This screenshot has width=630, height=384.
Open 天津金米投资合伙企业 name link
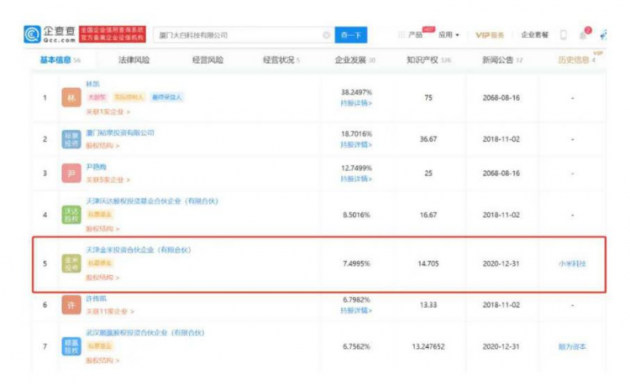pos(139,250)
